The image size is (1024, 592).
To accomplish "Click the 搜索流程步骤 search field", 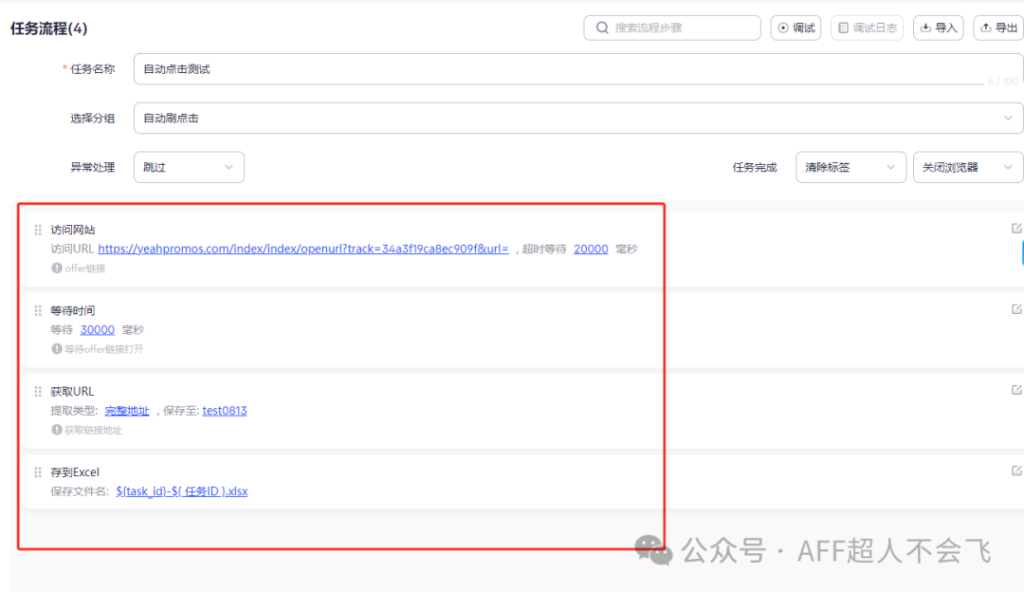I will pyautogui.click(x=672, y=28).
